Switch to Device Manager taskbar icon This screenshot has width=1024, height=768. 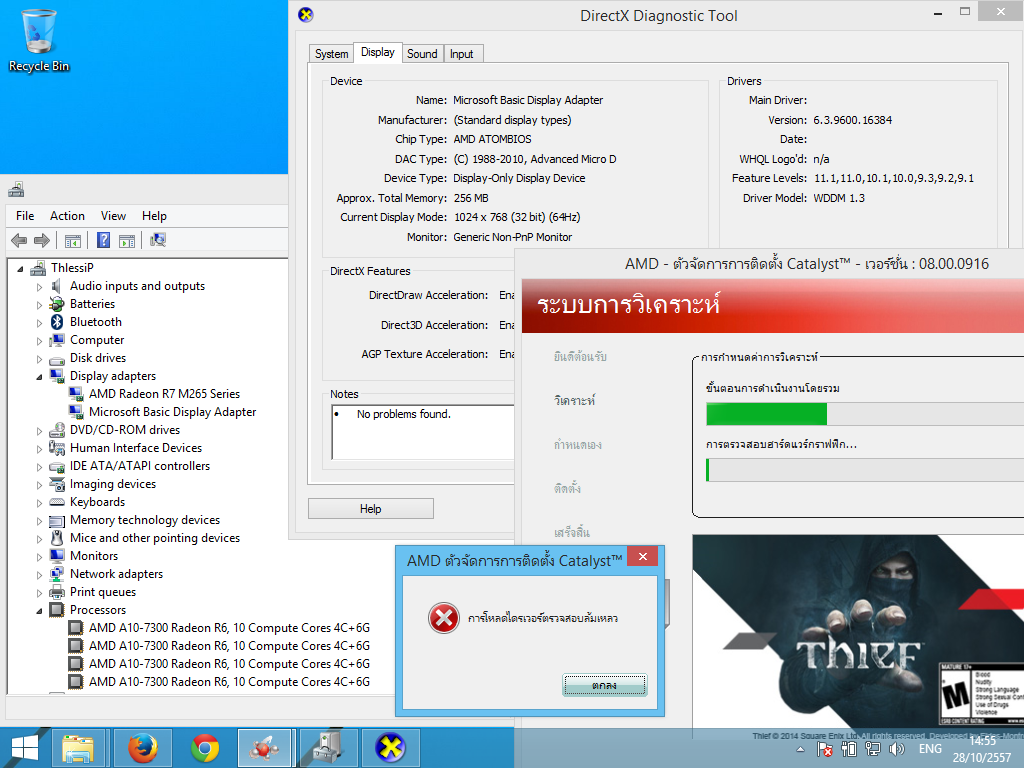coord(328,748)
